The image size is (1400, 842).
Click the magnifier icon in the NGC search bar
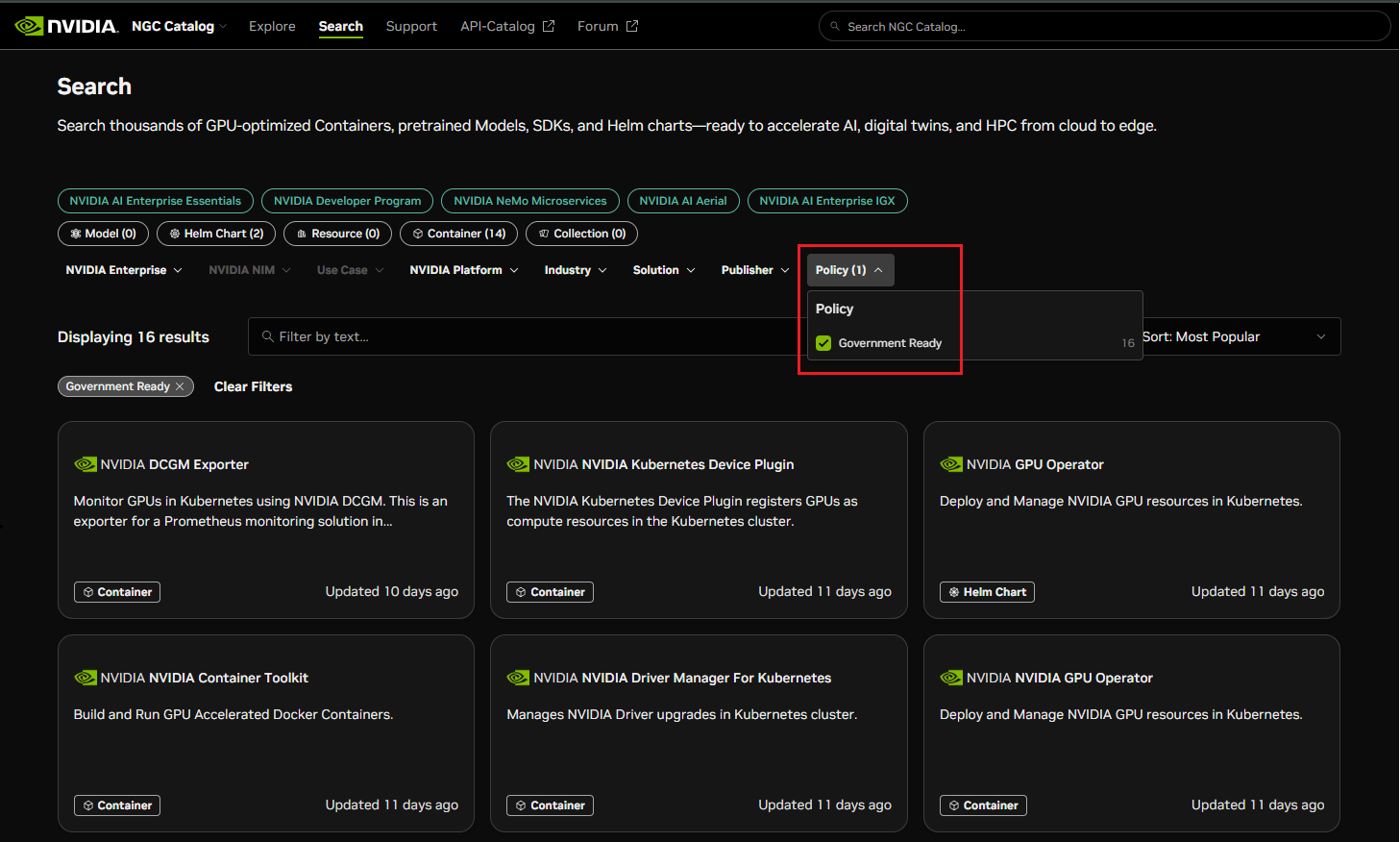point(834,26)
